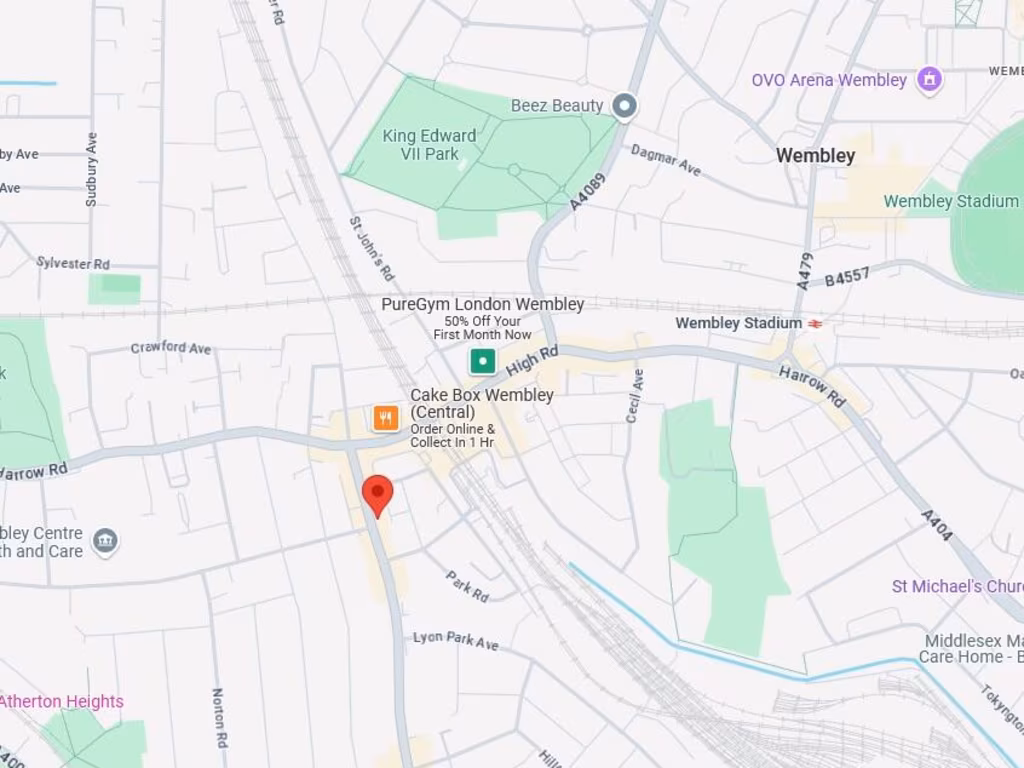
Task: Click the Atherton Heights label
Action: (61, 701)
